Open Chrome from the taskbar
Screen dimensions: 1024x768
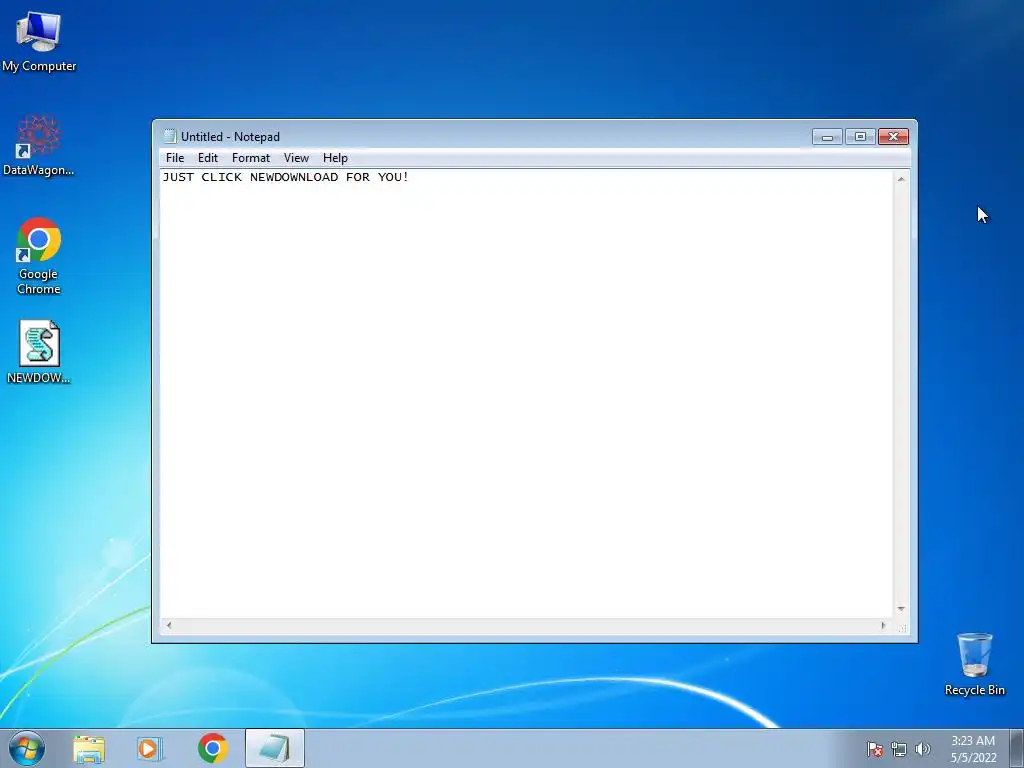tap(212, 748)
